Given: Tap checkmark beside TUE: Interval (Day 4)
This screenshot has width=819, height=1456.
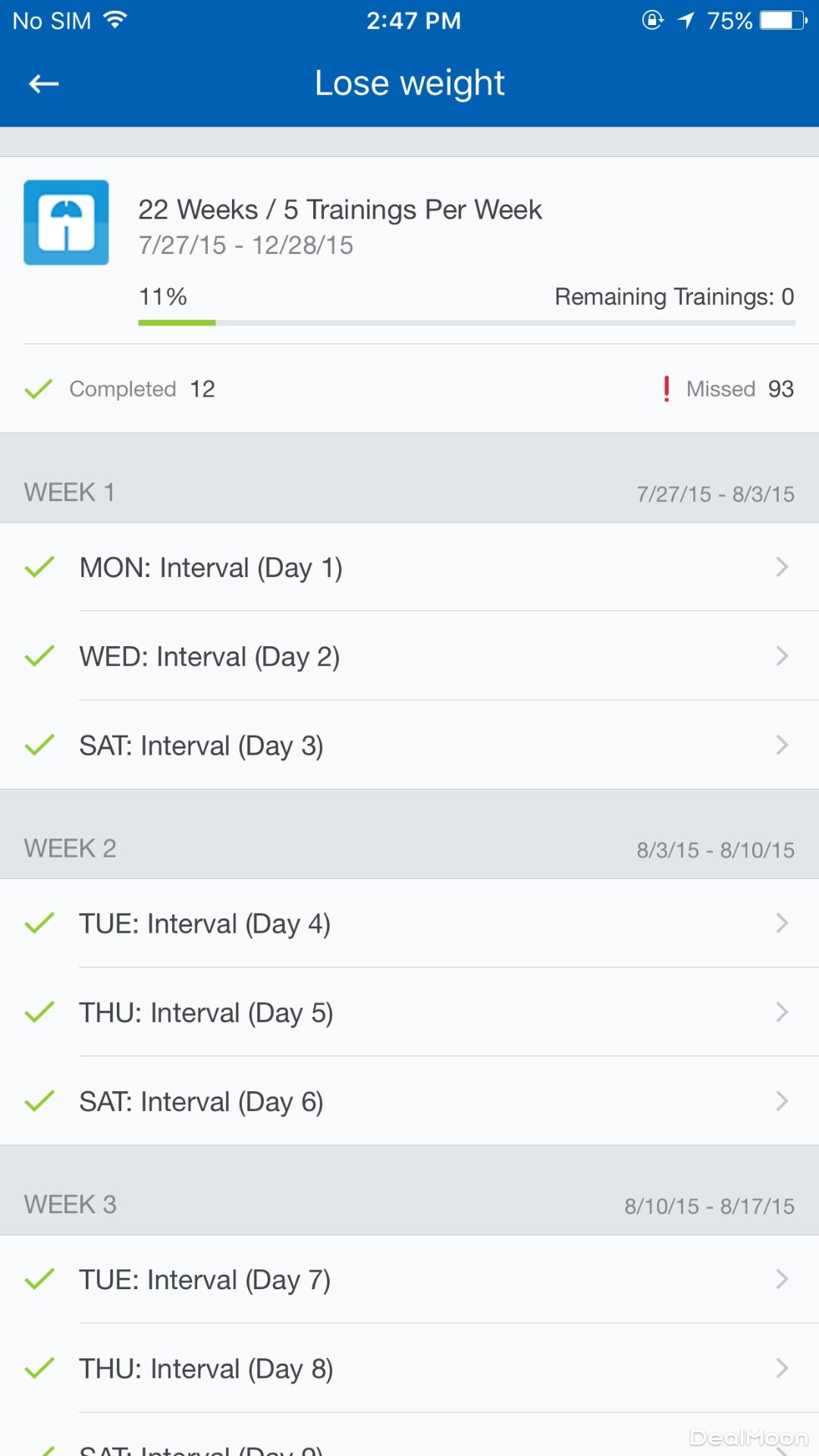Looking at the screenshot, I should pos(39,924).
